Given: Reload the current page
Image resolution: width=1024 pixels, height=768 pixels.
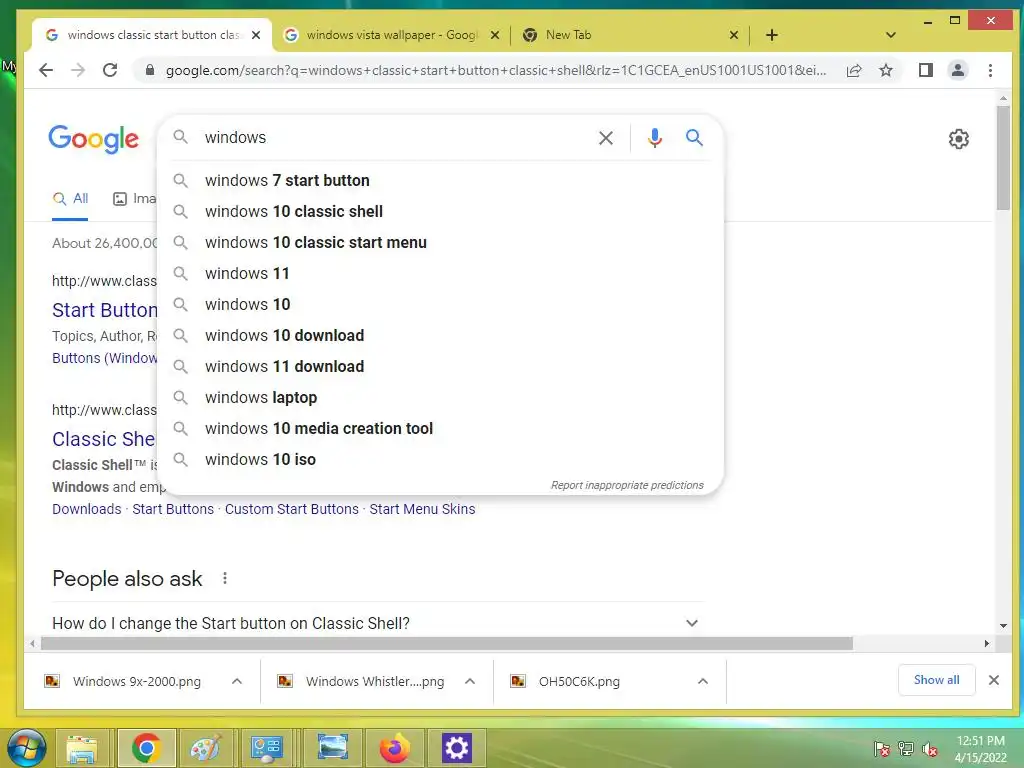Looking at the screenshot, I should 110,70.
